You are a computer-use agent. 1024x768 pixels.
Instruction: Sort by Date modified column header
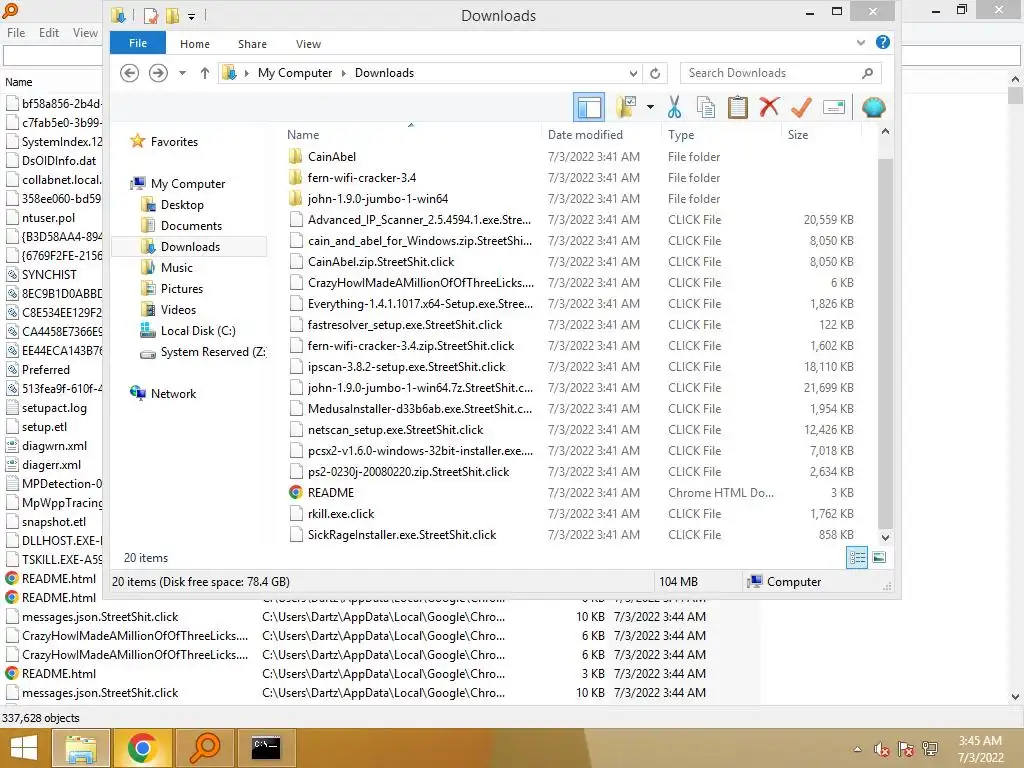pyautogui.click(x=585, y=135)
